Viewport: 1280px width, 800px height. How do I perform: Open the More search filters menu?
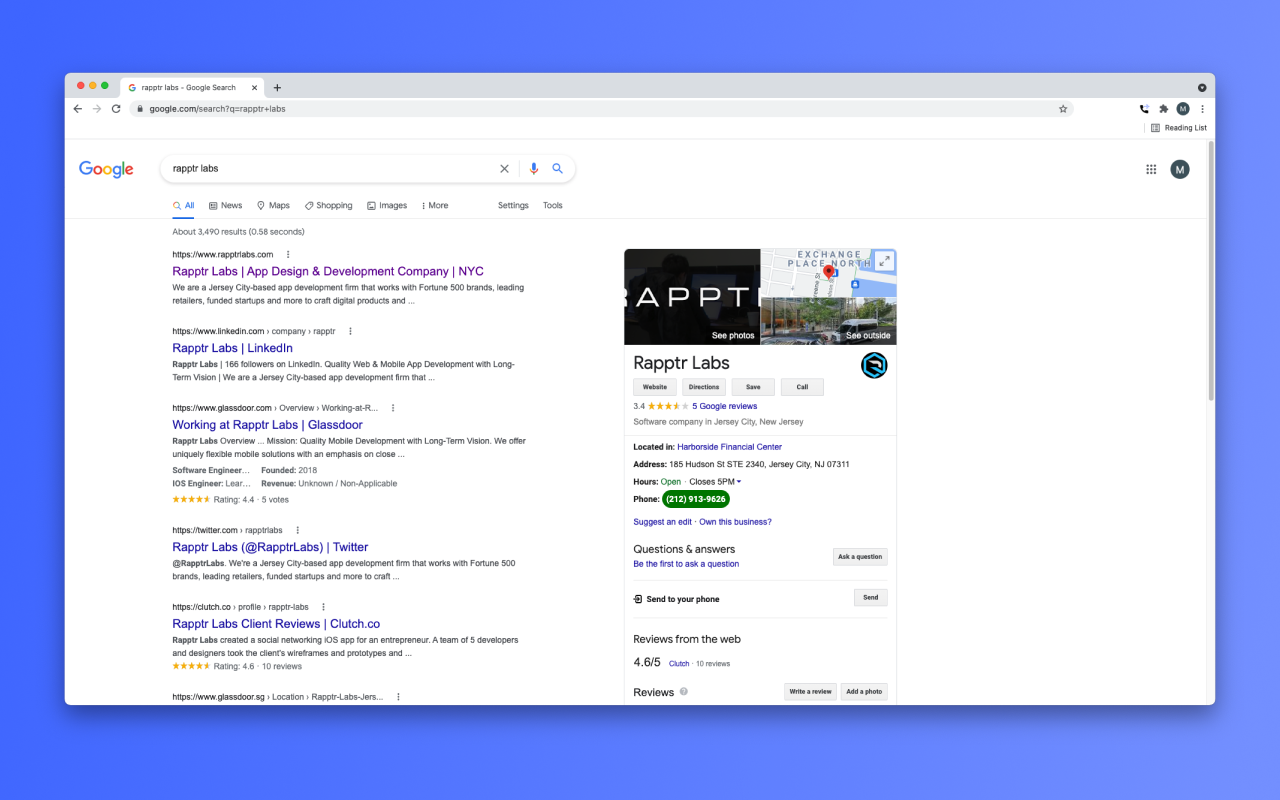435,206
